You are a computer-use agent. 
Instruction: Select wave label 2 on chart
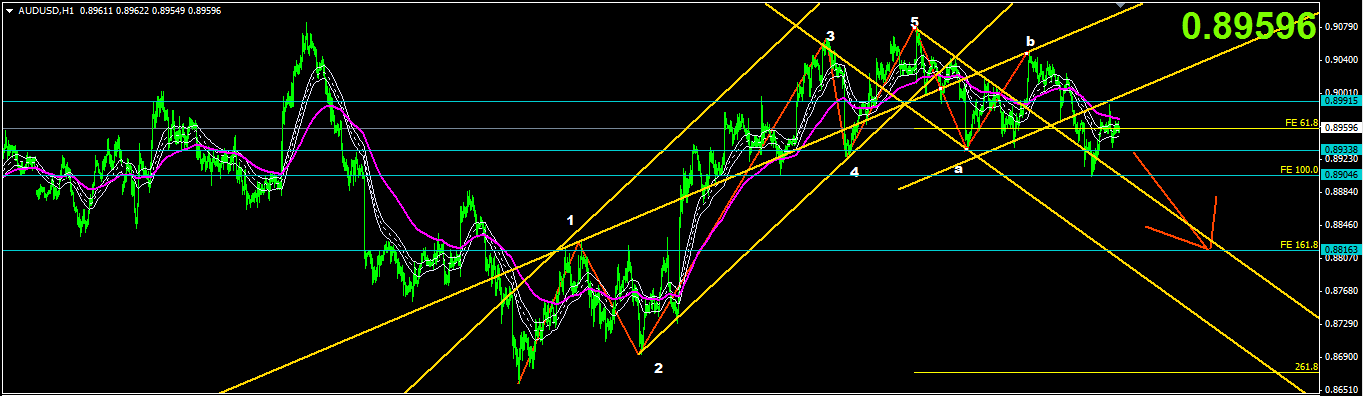658,368
